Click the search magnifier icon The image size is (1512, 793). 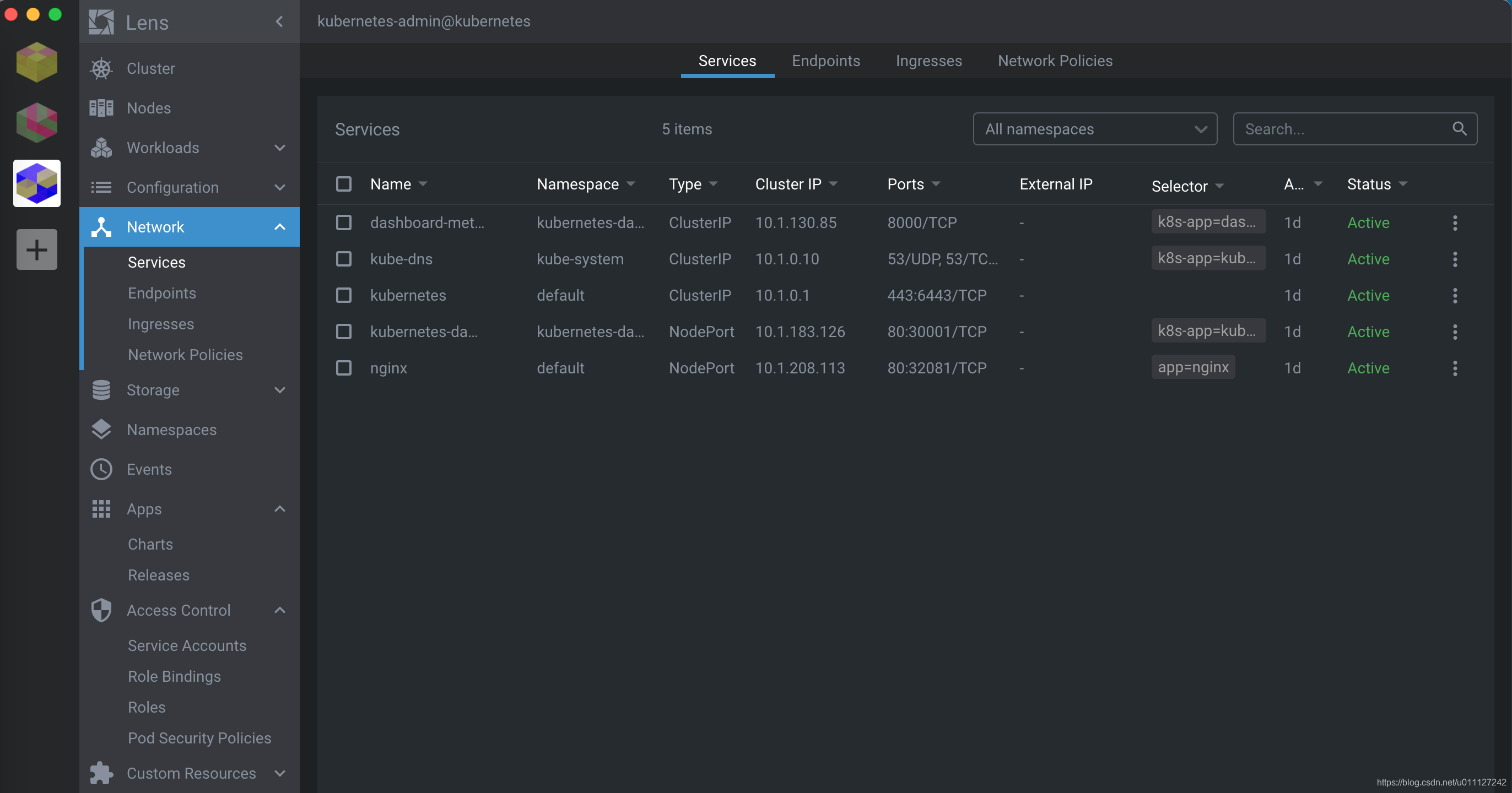1459,128
